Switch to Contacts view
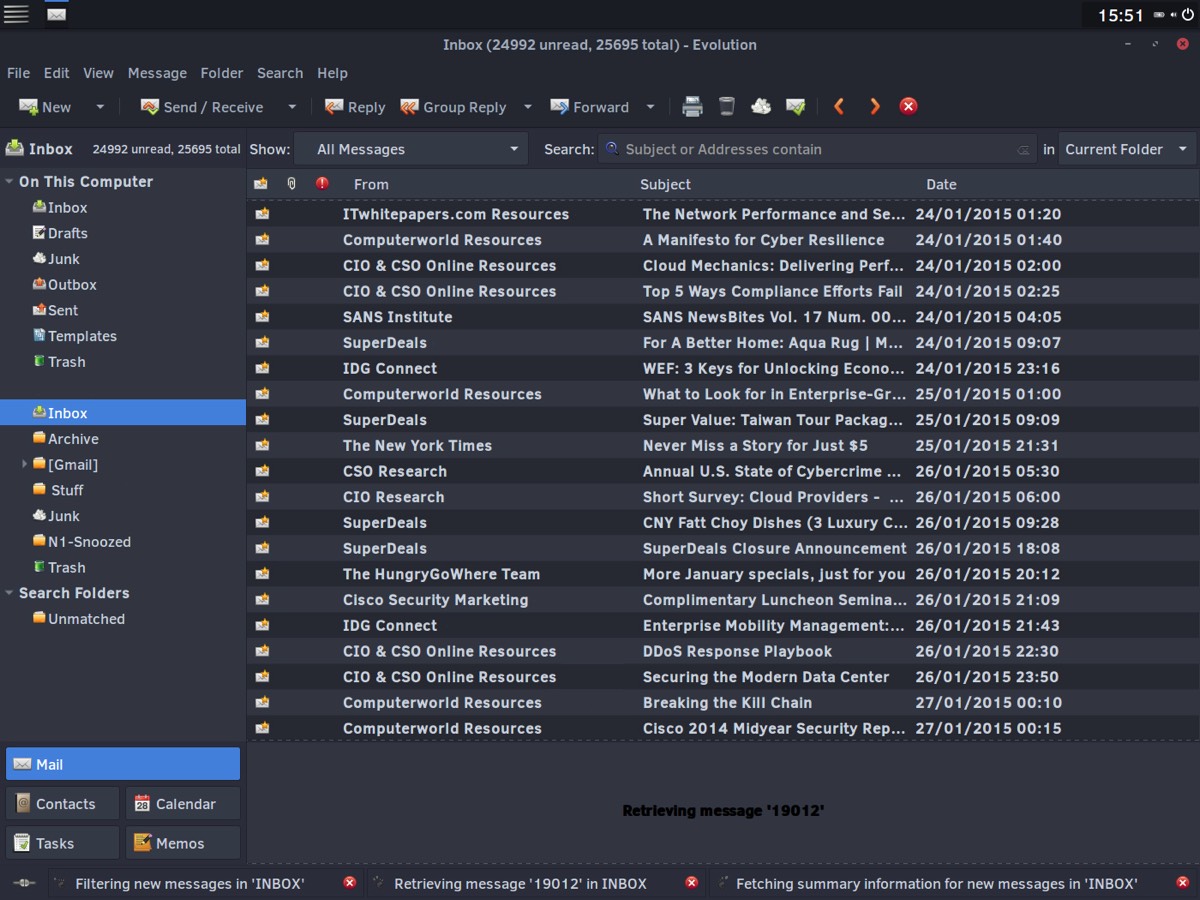 tap(62, 804)
